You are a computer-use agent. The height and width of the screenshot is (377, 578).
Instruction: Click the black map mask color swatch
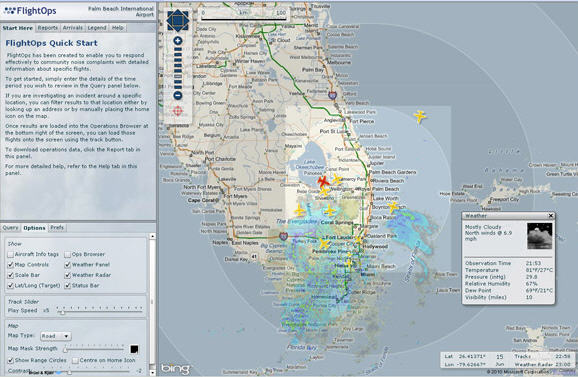tap(134, 349)
